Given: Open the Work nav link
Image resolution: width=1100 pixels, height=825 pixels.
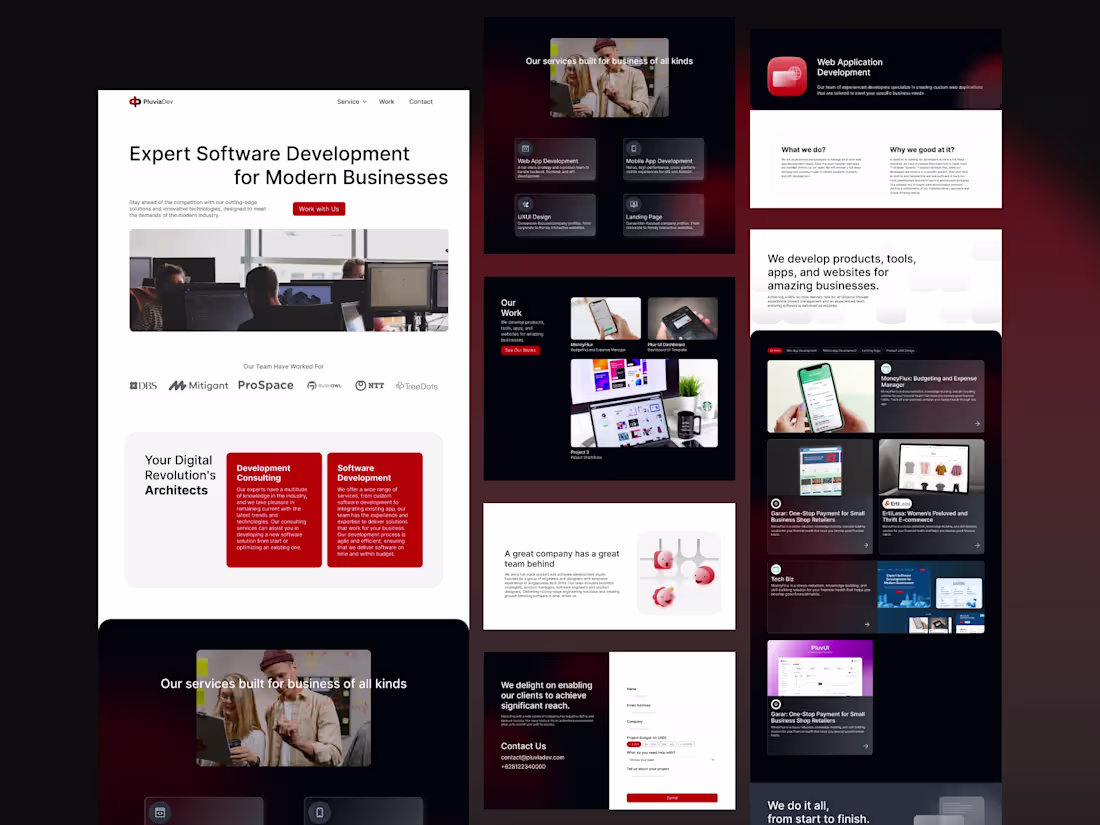Looking at the screenshot, I should coord(387,102).
